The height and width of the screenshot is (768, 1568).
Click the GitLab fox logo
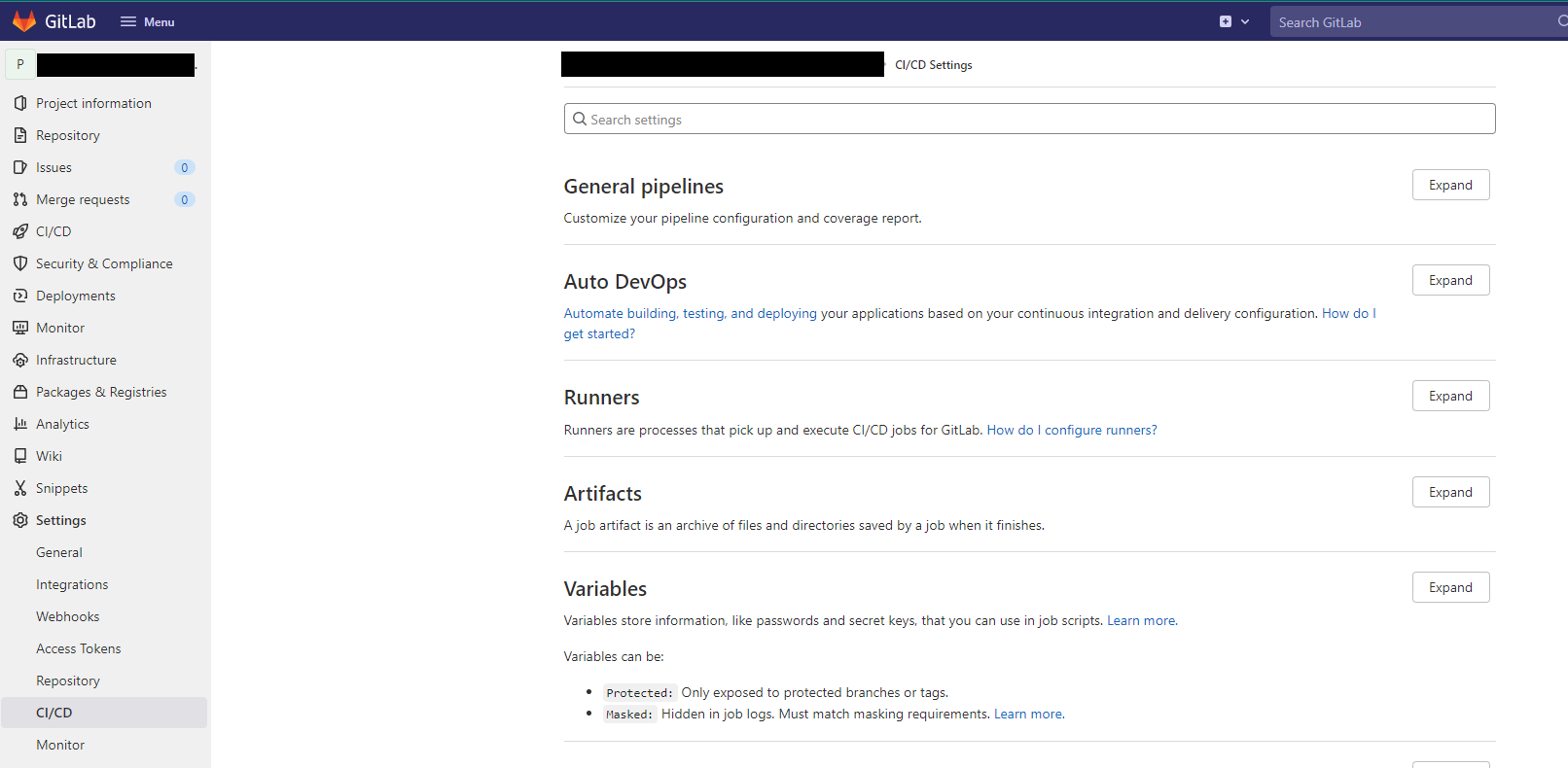(24, 21)
